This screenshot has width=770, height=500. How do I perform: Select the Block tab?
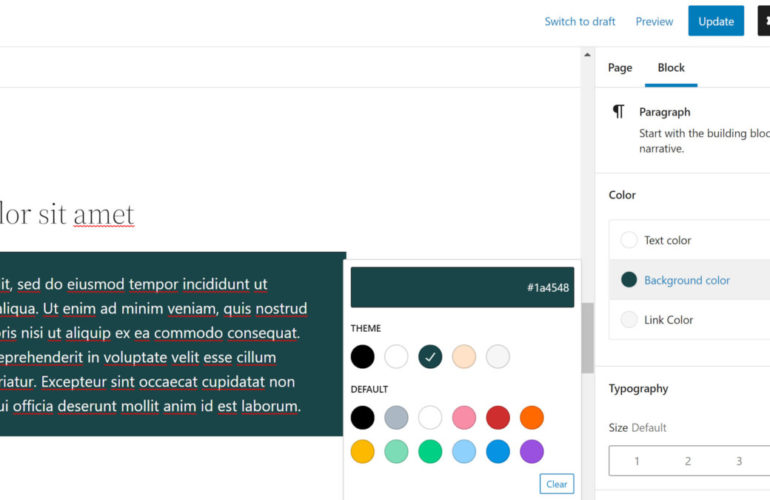click(x=671, y=67)
